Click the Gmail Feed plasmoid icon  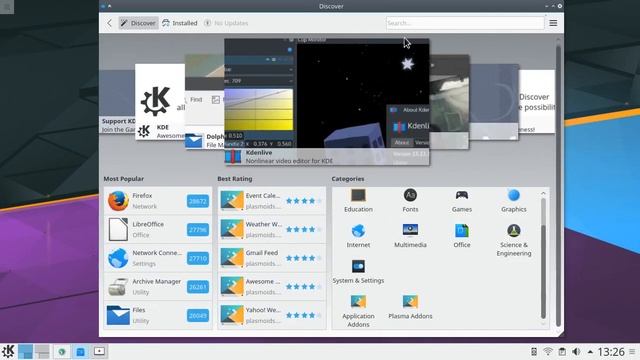click(232, 258)
